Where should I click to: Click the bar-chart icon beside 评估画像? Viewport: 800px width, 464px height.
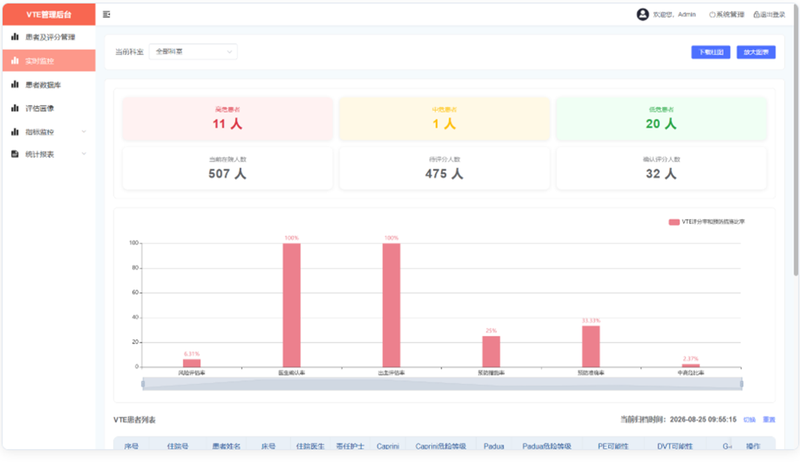[x=15, y=108]
